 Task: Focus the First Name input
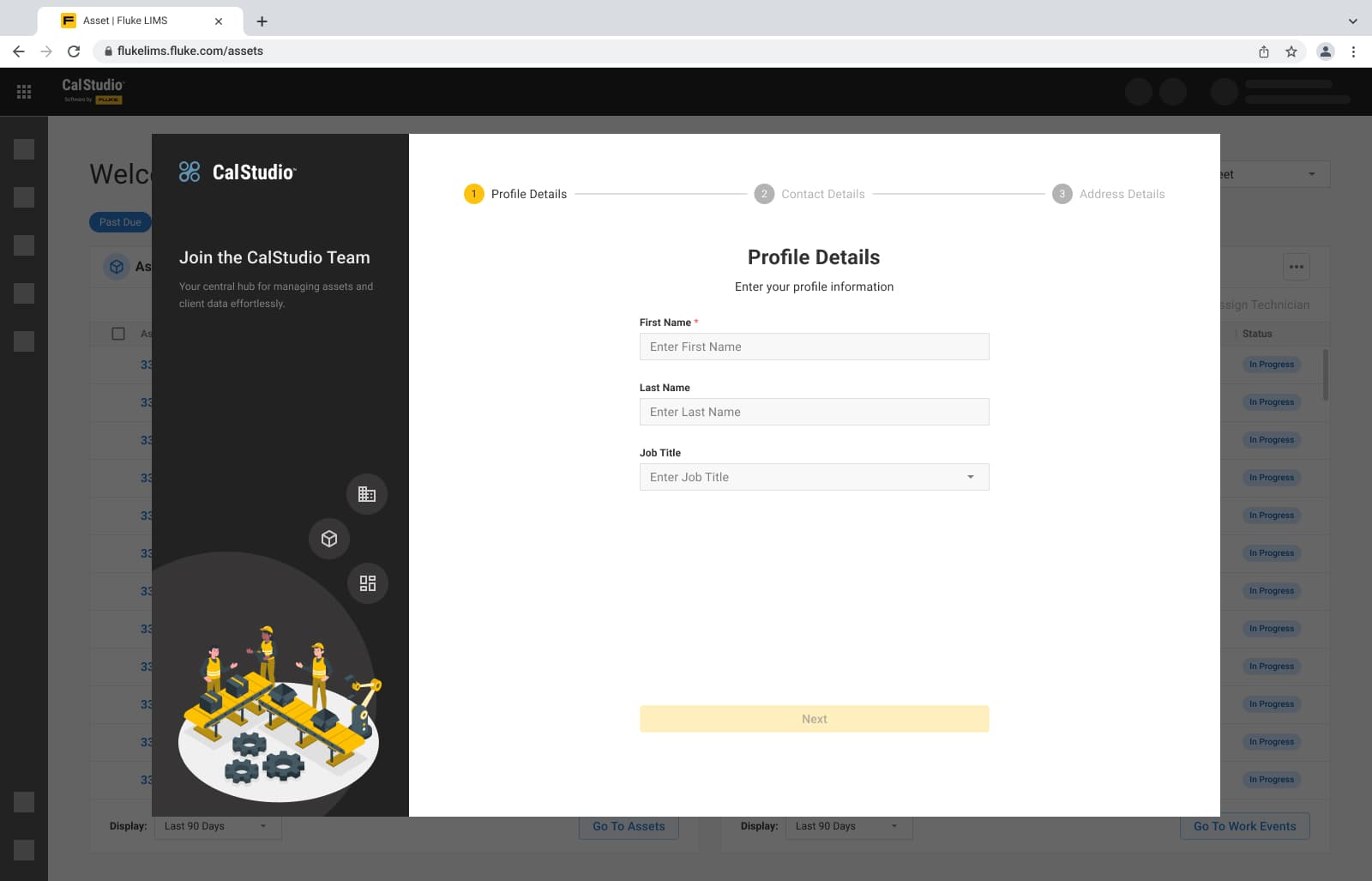[x=815, y=347]
